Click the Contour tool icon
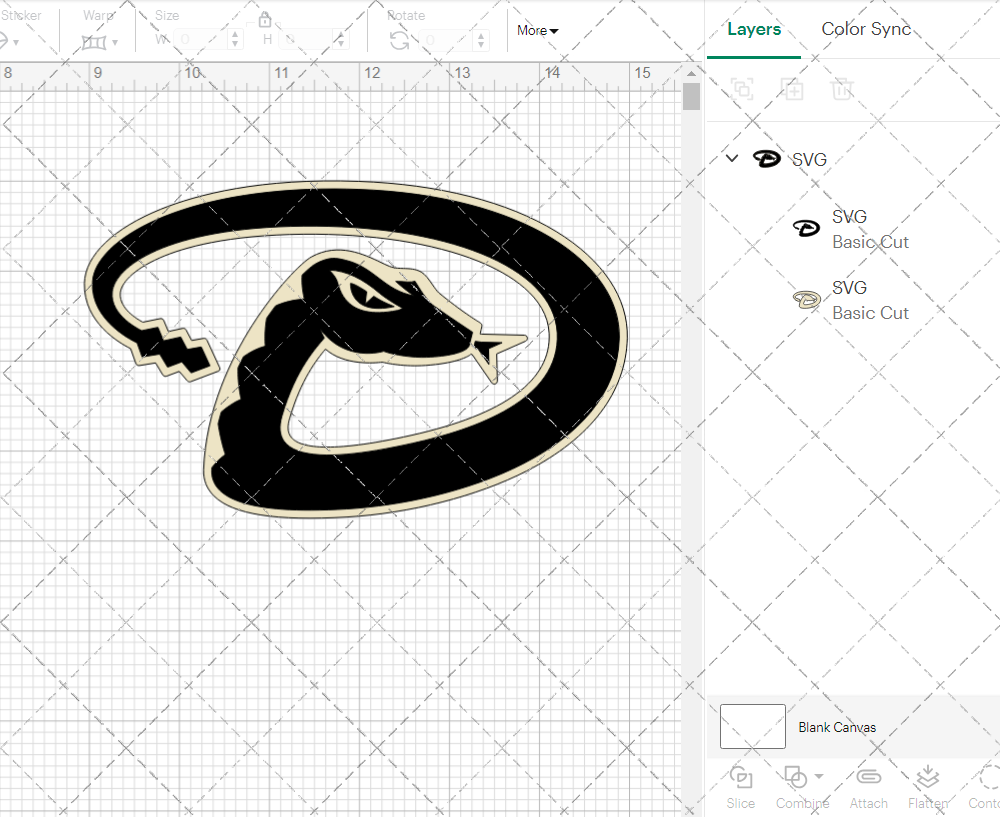1000x817 pixels. 988,778
